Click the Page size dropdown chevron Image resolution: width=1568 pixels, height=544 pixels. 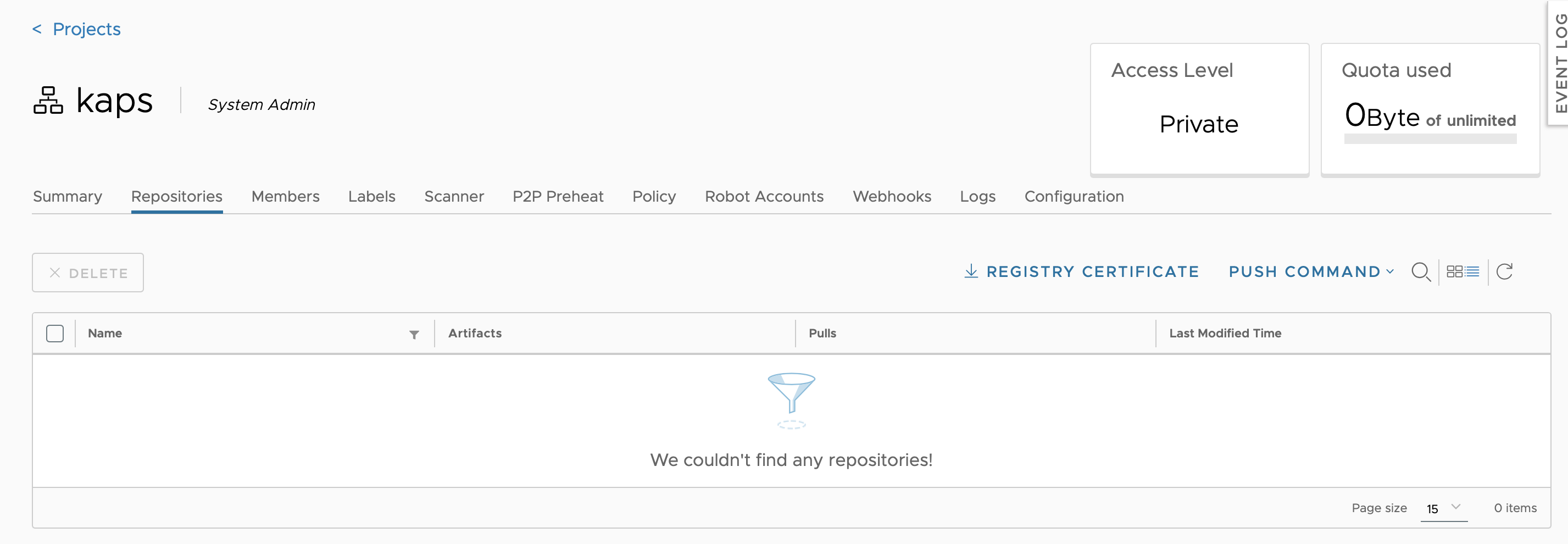pyautogui.click(x=1456, y=507)
